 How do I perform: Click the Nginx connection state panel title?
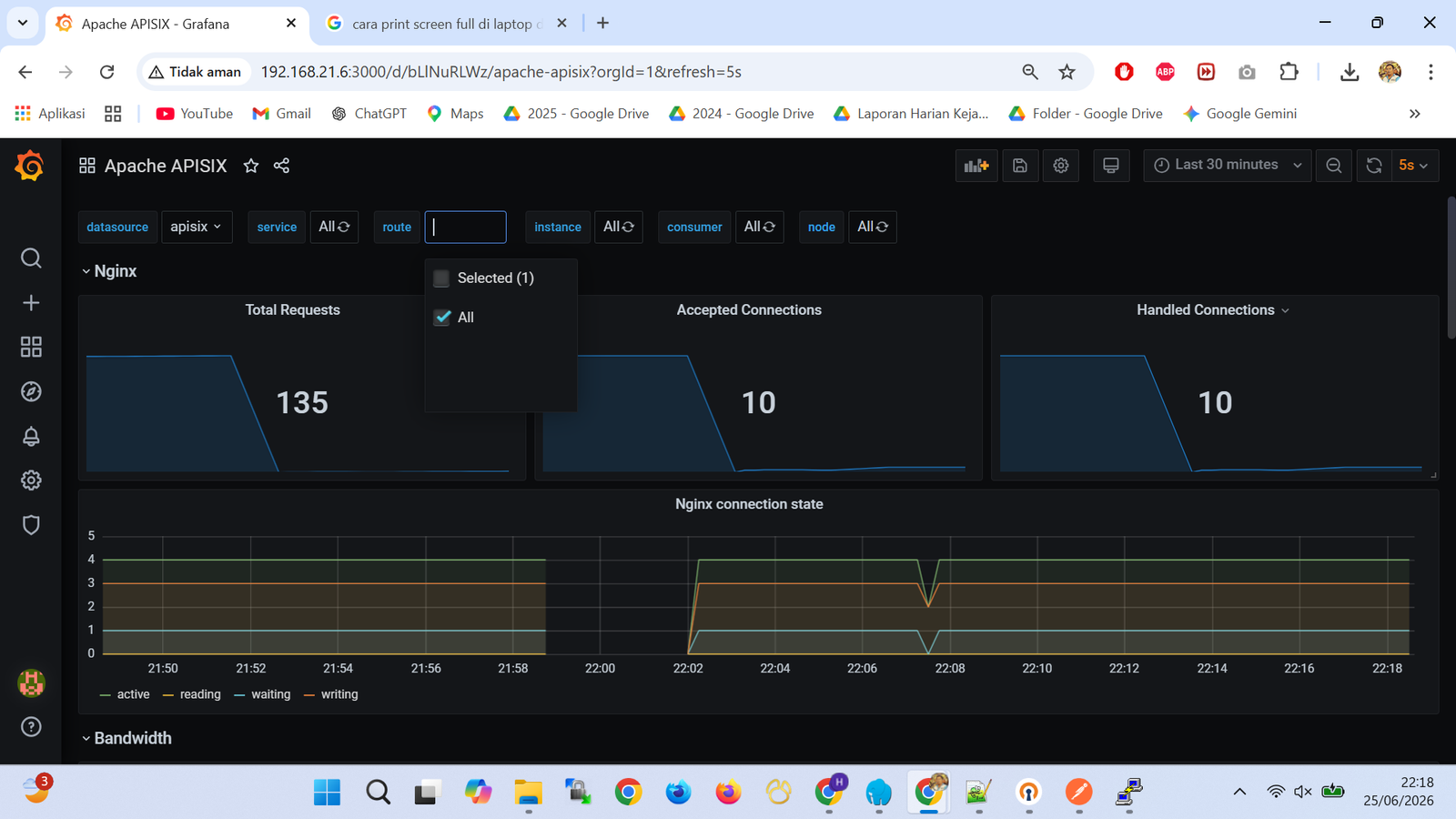(749, 504)
